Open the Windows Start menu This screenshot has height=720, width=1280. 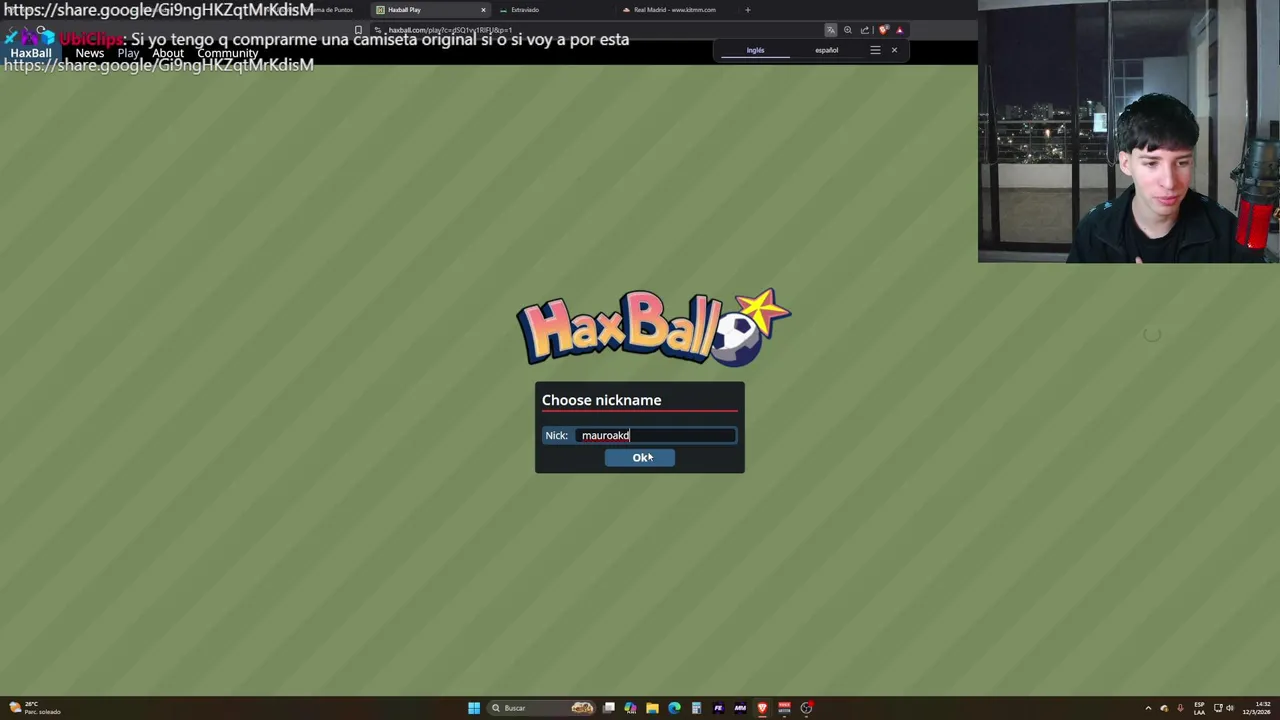click(474, 708)
